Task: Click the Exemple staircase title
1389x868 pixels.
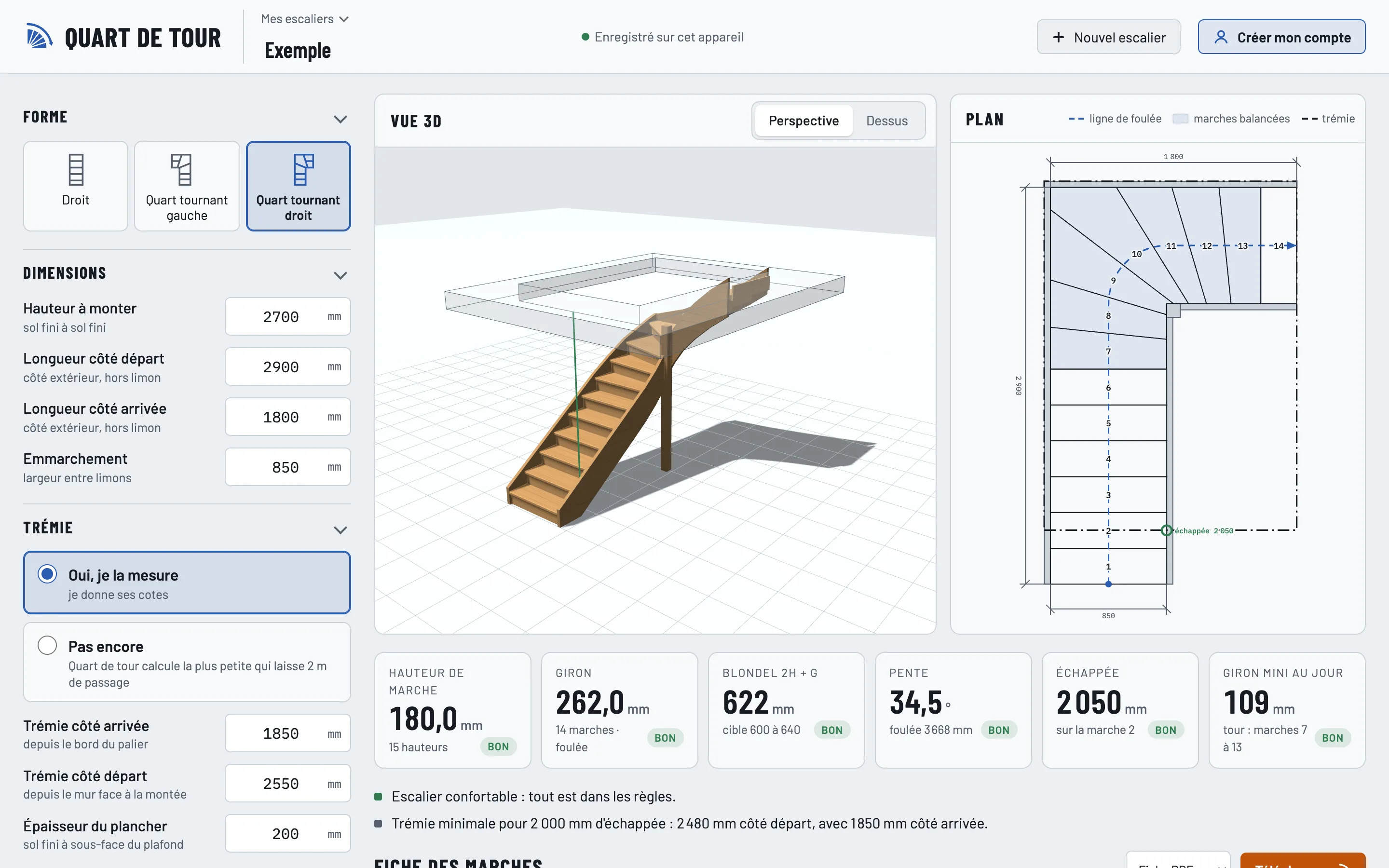Action: (297, 51)
